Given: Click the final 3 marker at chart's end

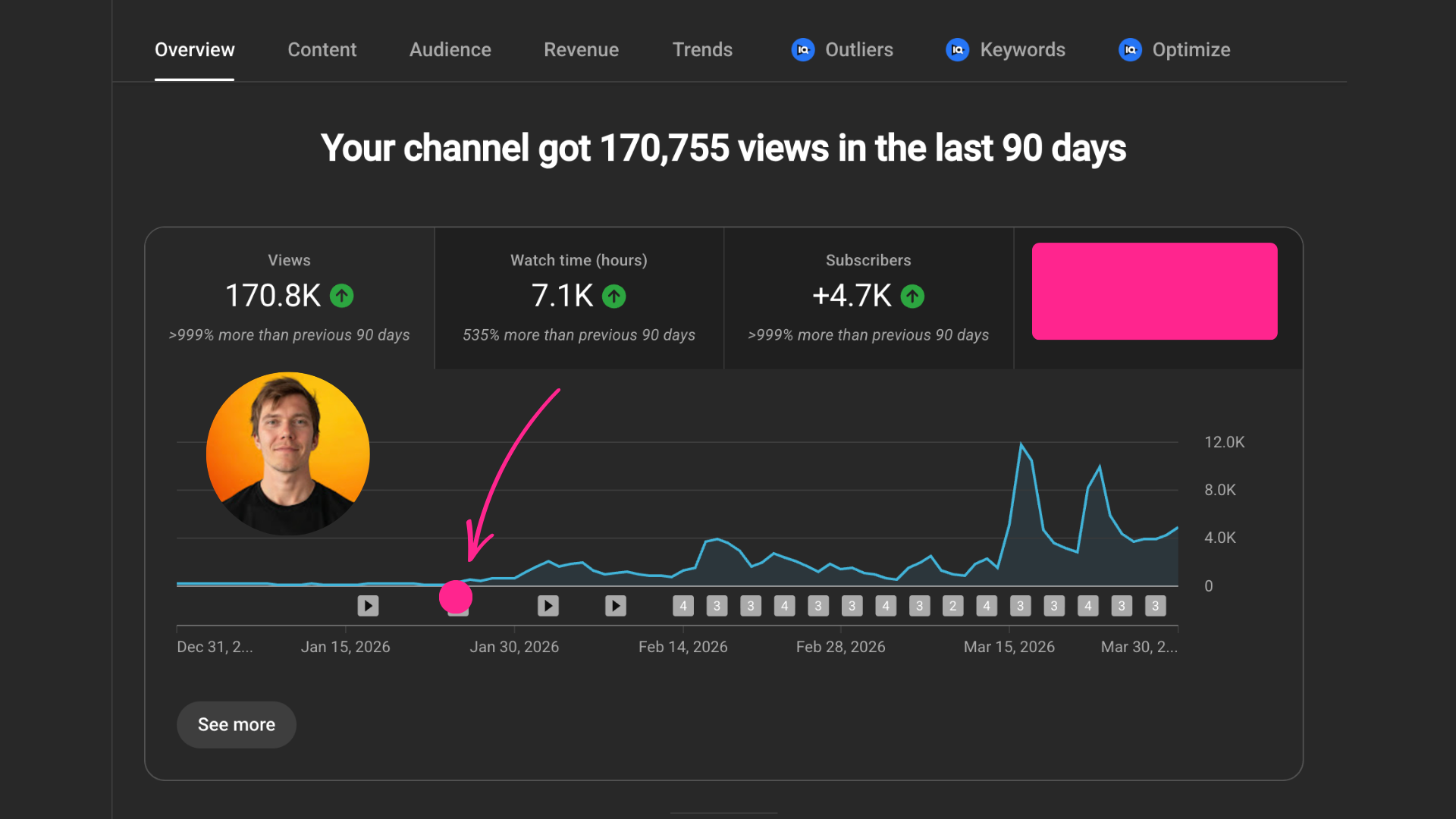Looking at the screenshot, I should pos(1156,606).
